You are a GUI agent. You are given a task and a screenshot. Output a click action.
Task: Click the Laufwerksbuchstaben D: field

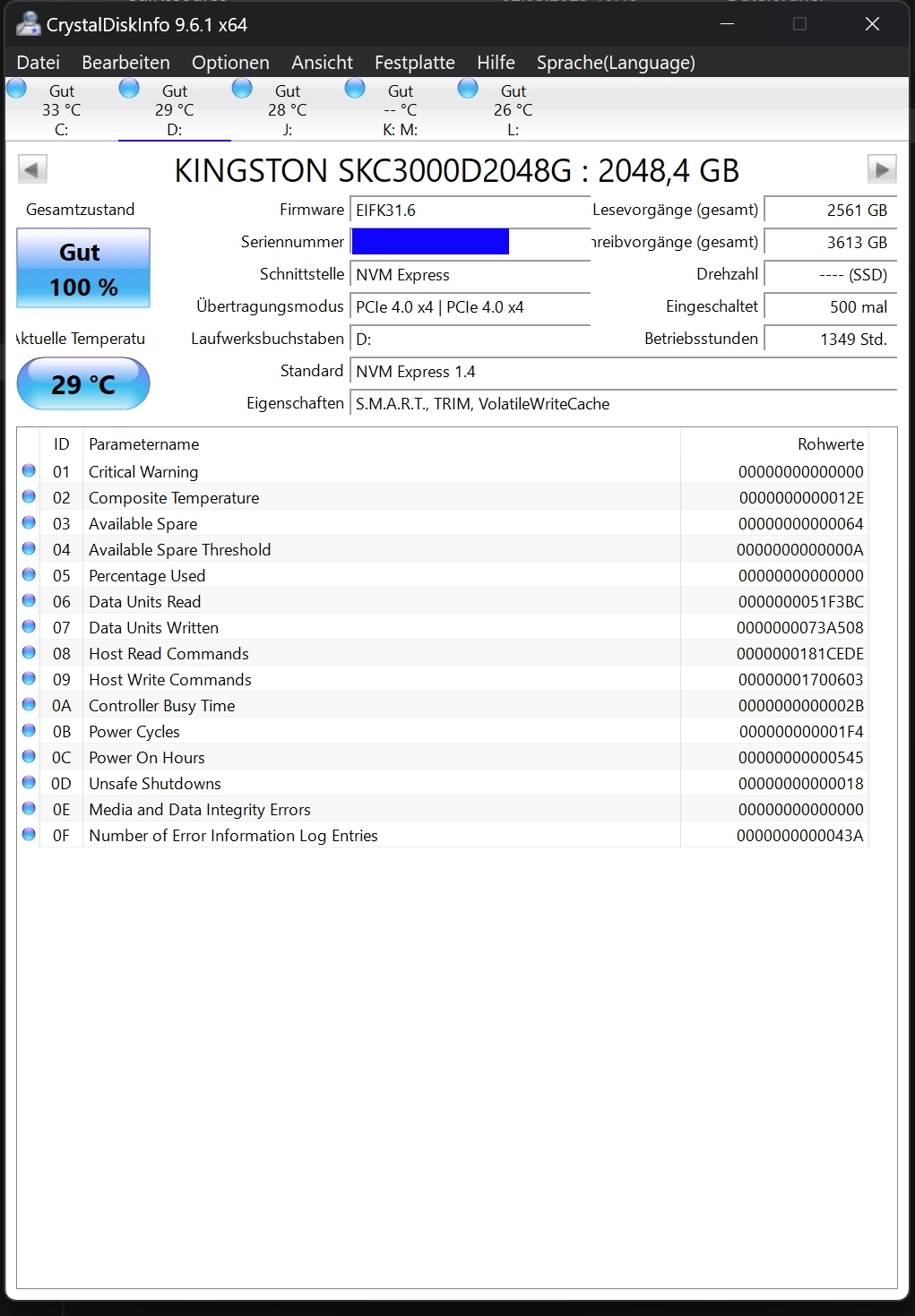(x=470, y=340)
